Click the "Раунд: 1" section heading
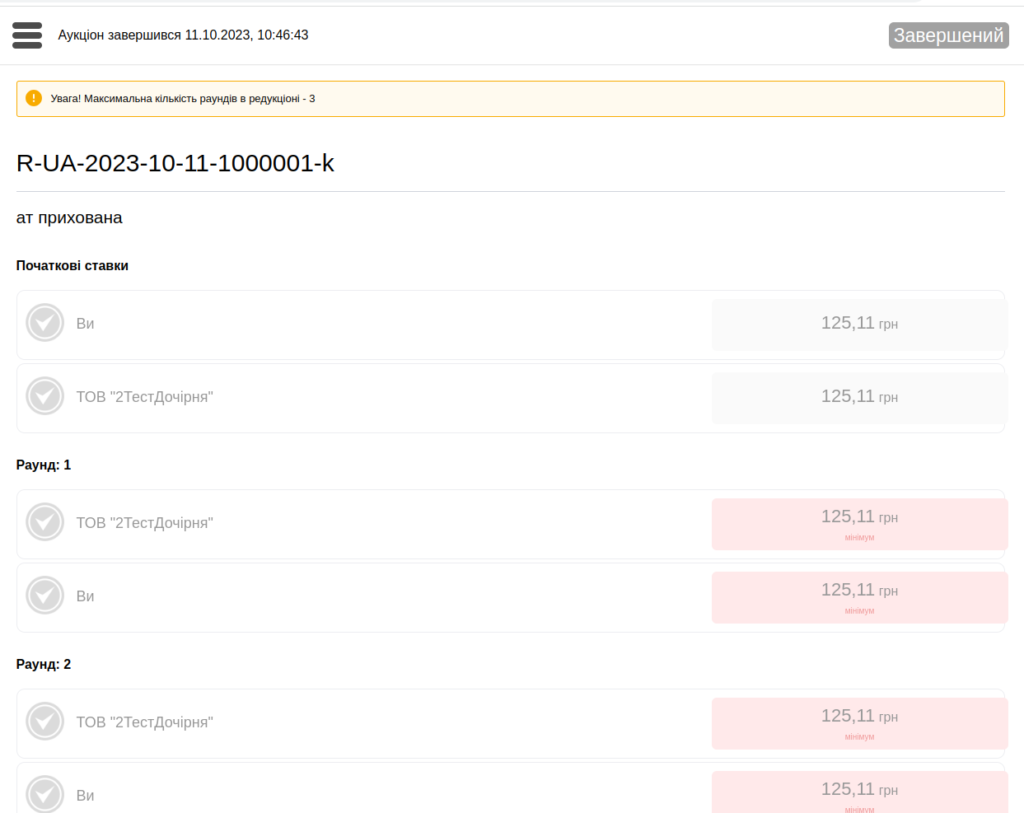Viewport: 1024px width, 813px height. point(44,465)
